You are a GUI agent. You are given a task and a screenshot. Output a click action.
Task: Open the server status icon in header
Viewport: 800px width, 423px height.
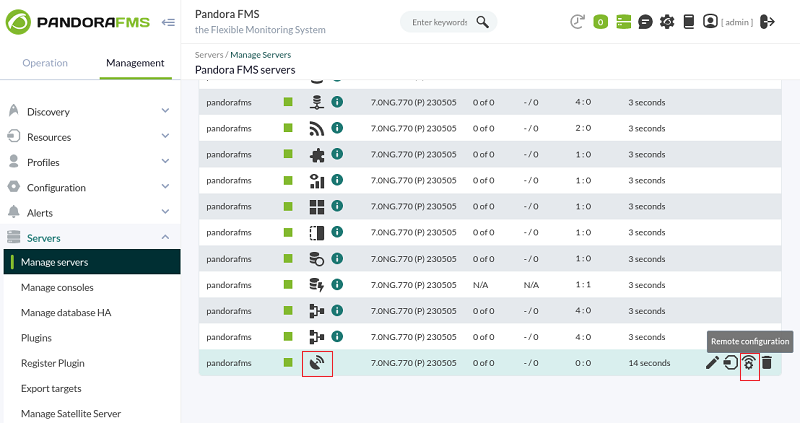(623, 22)
